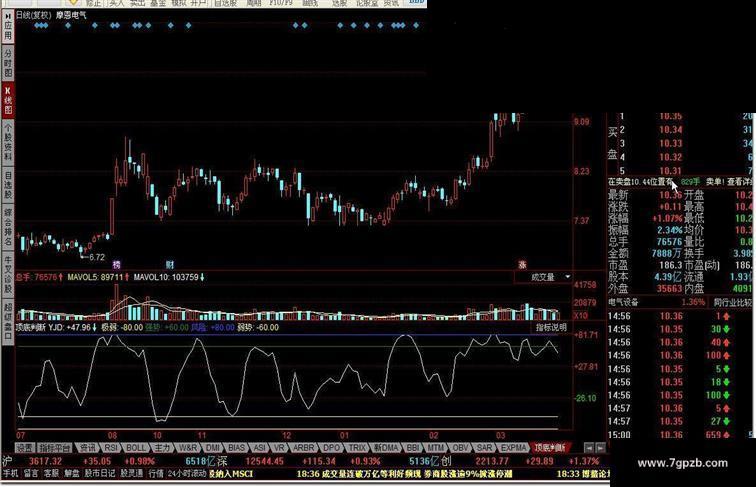Open 股灵通 in status bar
The height and width of the screenshot is (487, 756).
[x=131, y=474]
